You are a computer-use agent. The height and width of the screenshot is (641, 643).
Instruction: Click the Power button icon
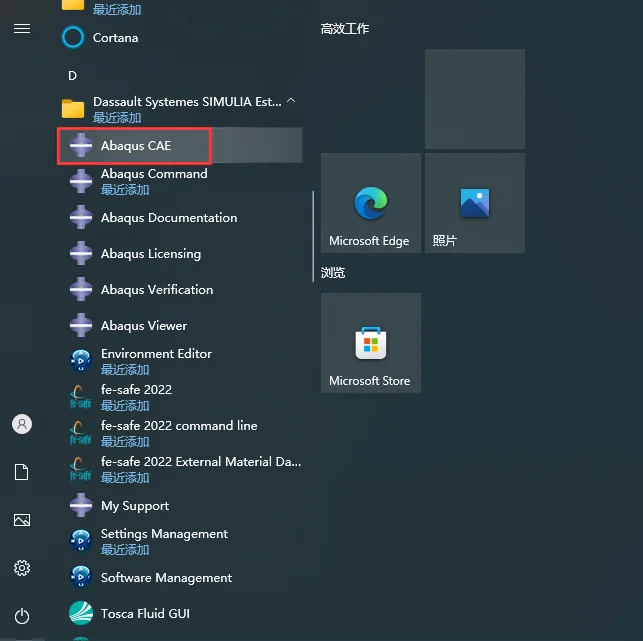click(x=22, y=616)
